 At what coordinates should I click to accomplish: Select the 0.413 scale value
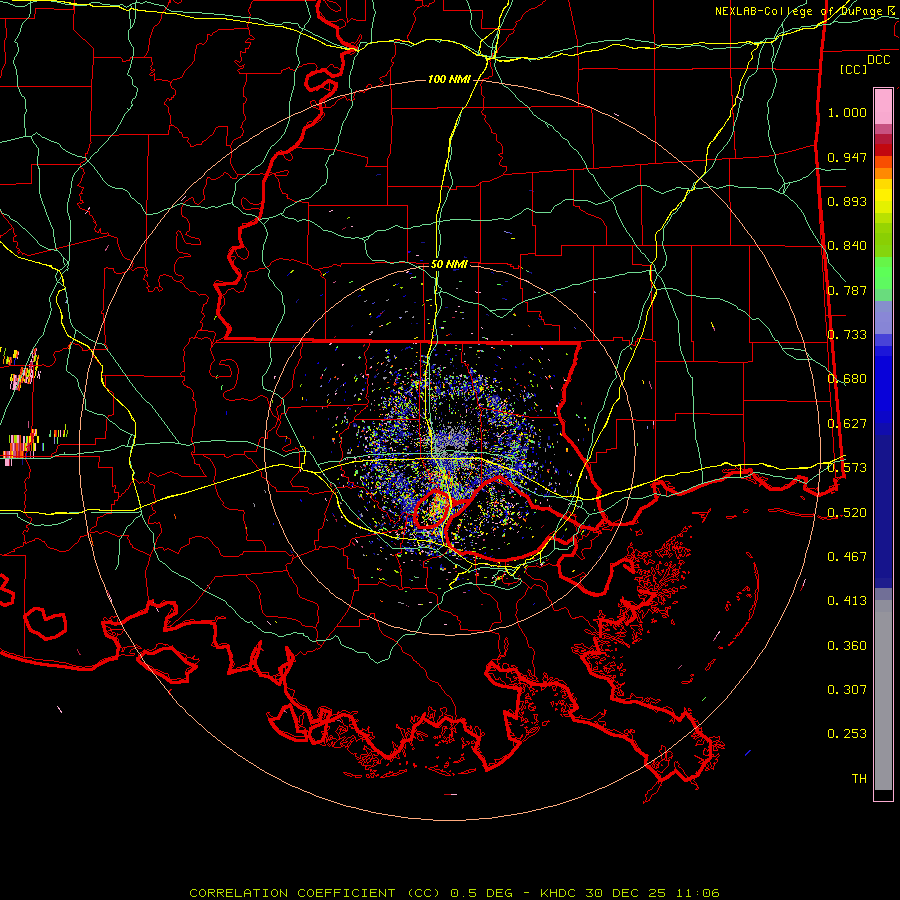click(x=847, y=601)
